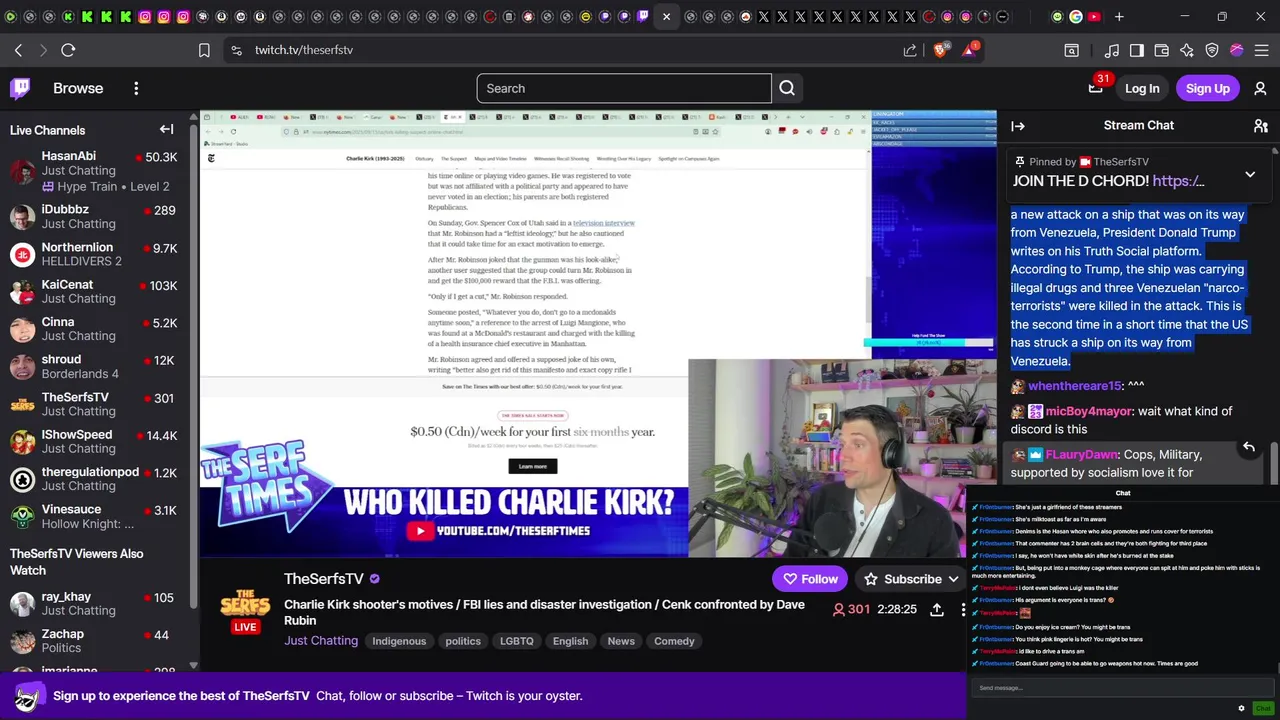Screen dimensions: 1280x720
Task: Click Sign Up button
Action: click(x=1208, y=88)
